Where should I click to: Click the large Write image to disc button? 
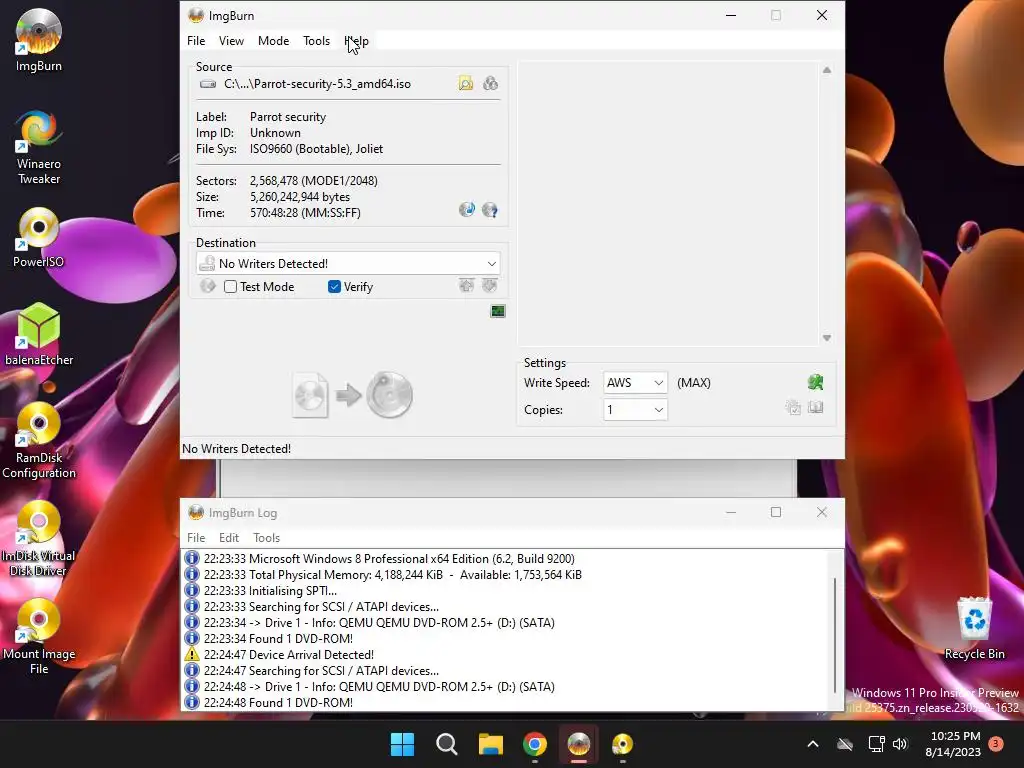point(353,395)
